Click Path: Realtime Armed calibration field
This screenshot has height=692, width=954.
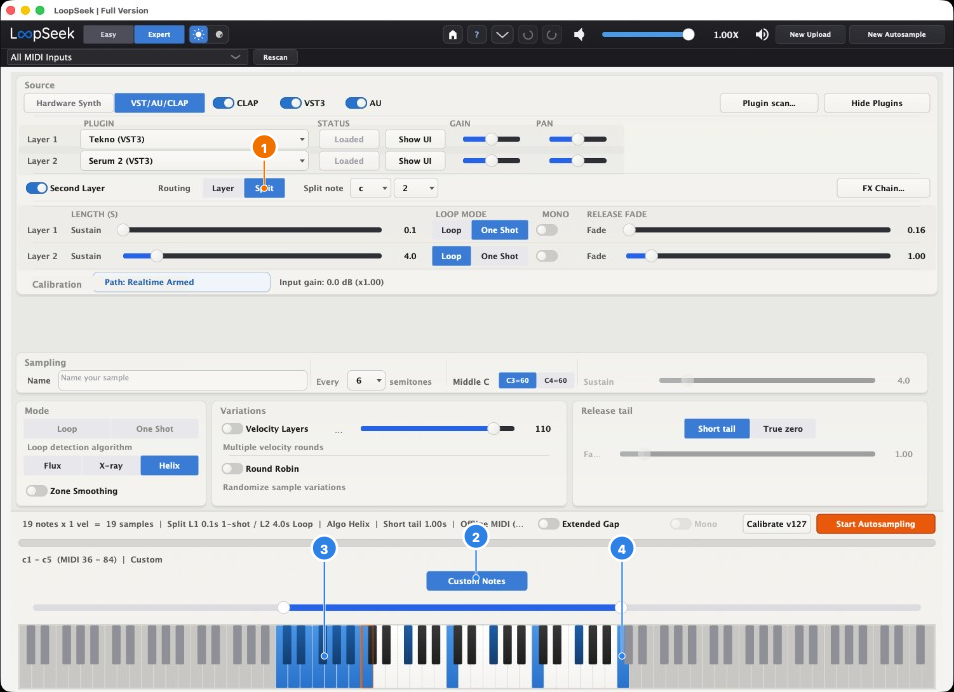(181, 282)
